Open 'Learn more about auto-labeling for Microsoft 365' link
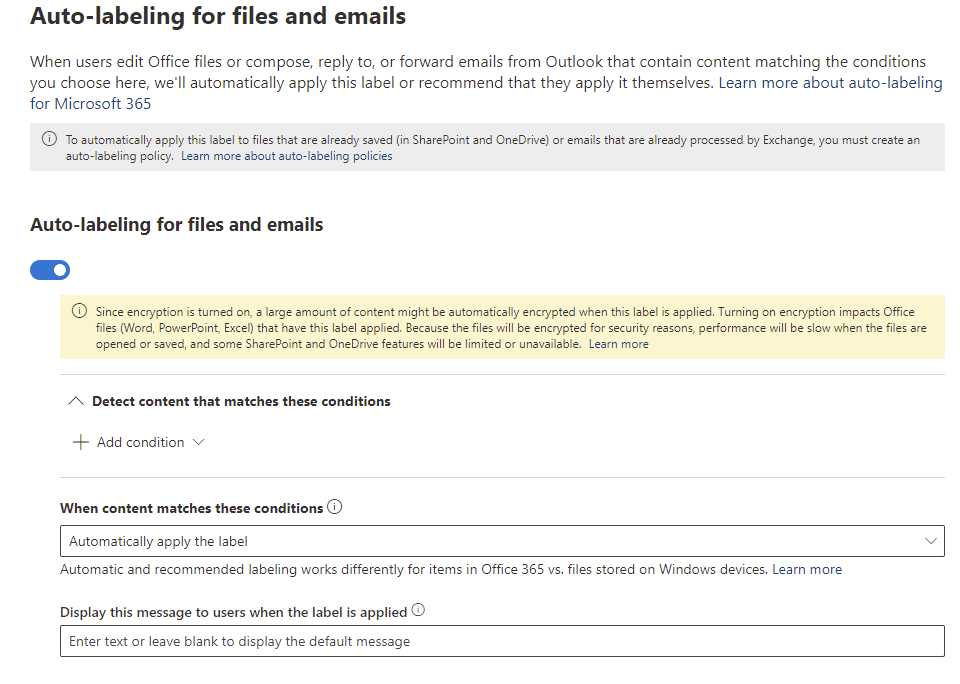 [x=830, y=83]
